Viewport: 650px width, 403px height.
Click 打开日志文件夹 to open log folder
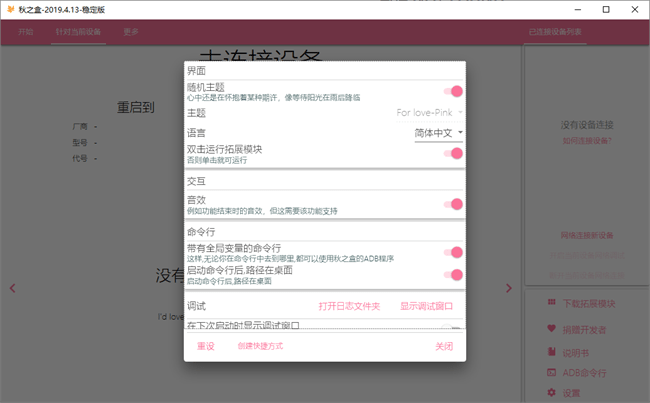[348, 306]
